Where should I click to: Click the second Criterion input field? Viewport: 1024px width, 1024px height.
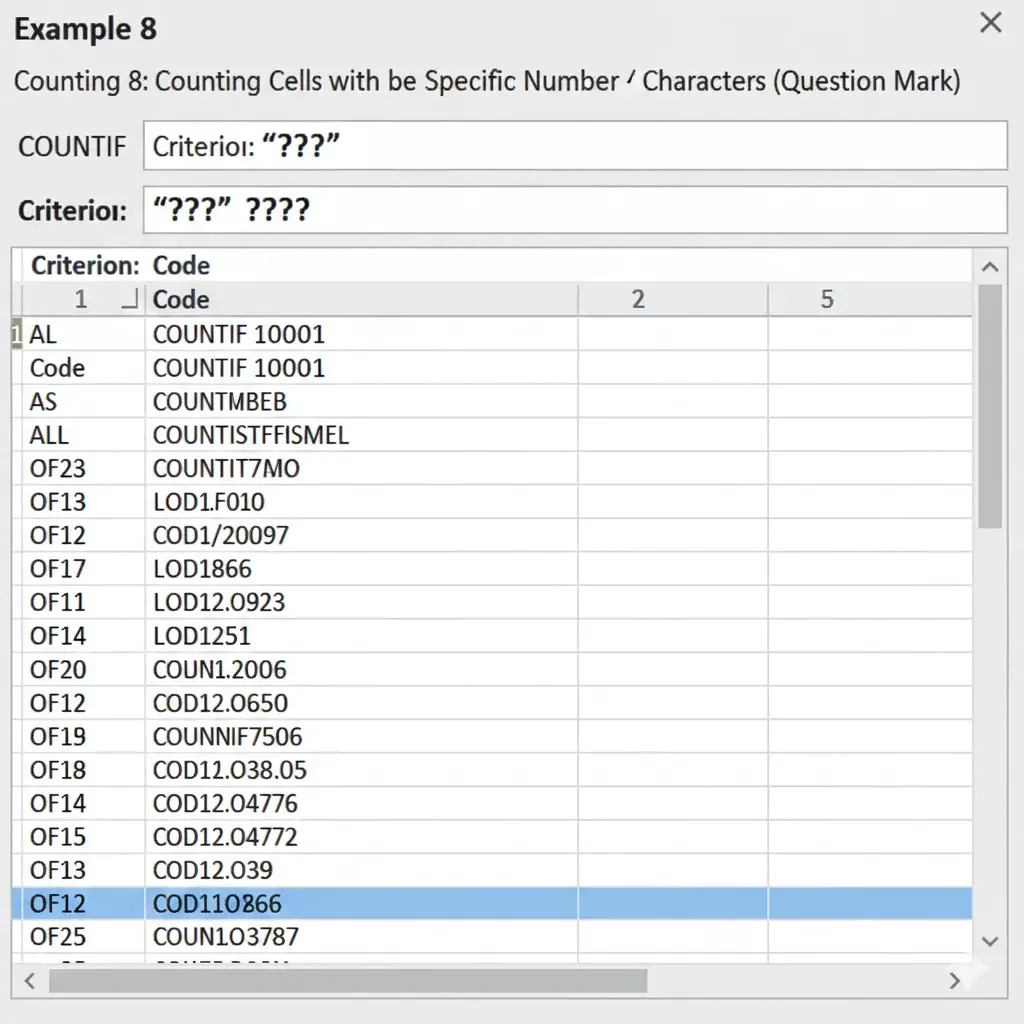click(x=575, y=209)
